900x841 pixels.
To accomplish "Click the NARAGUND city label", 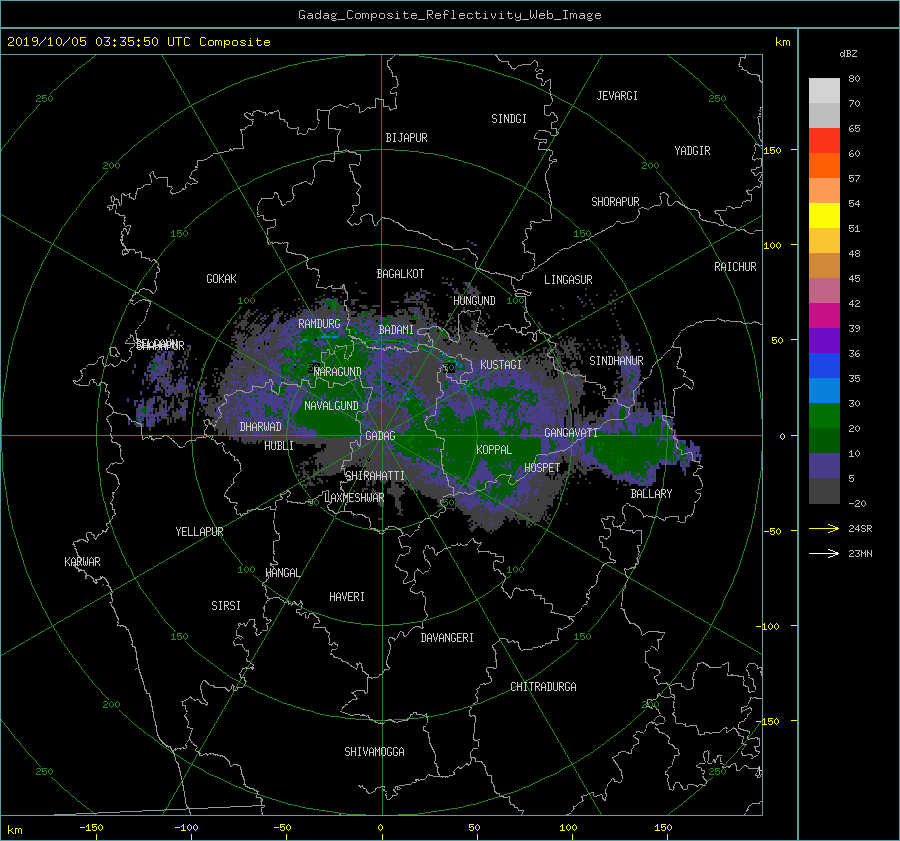I will point(338,372).
